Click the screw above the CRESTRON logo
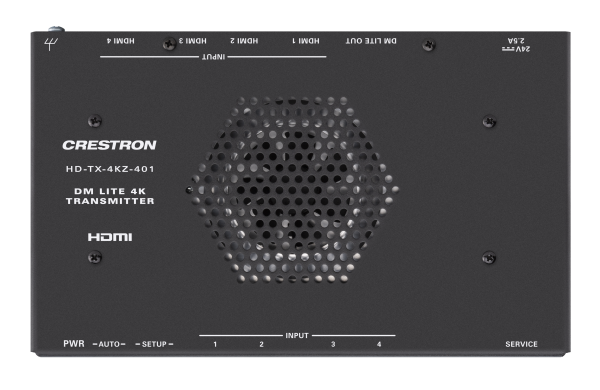The height and width of the screenshot is (390, 600). (x=95, y=121)
